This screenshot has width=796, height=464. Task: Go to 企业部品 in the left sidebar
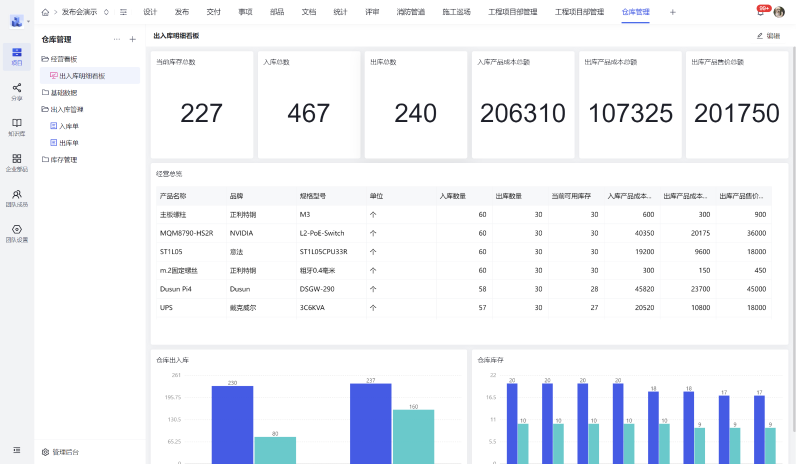coord(17,162)
